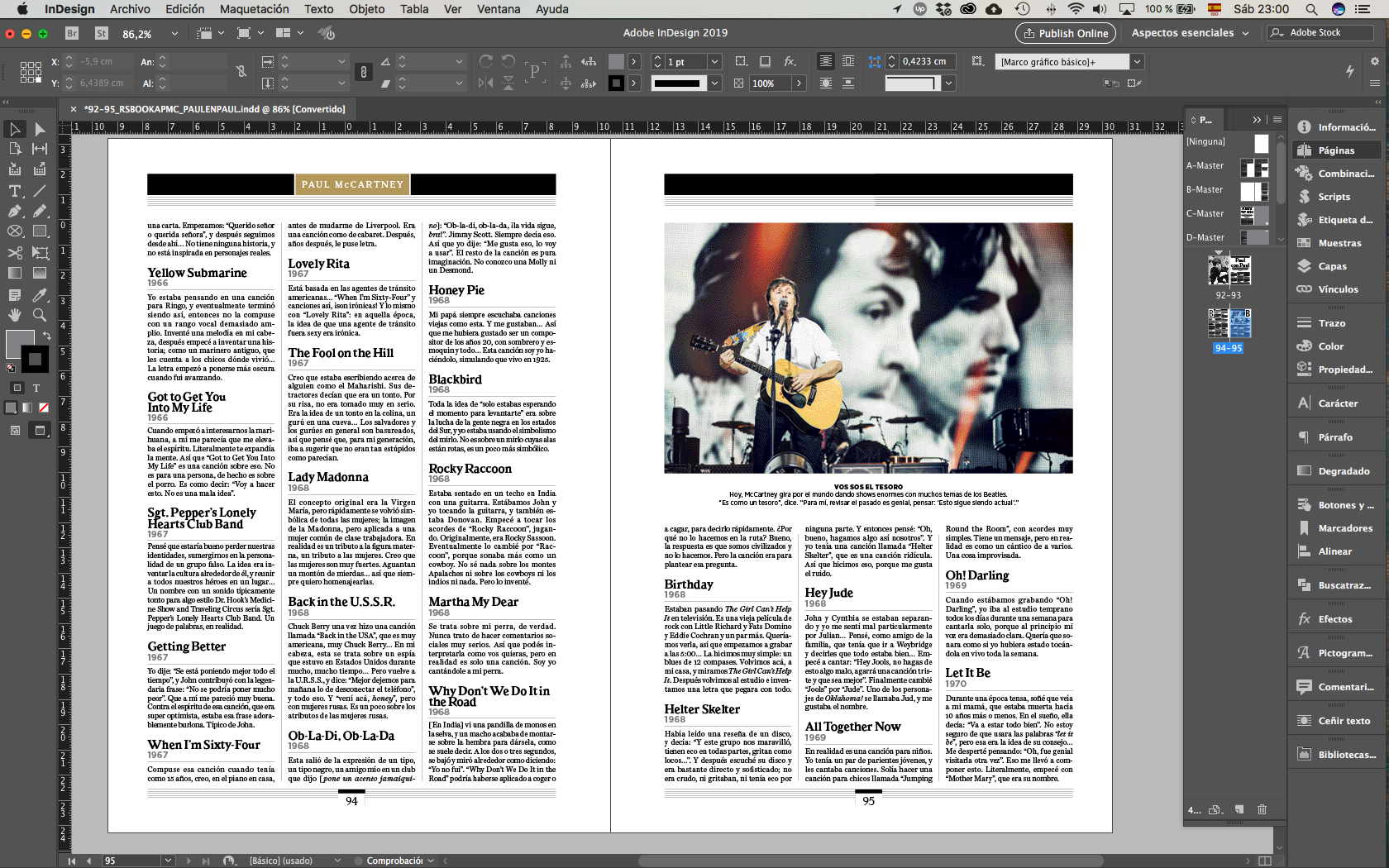The height and width of the screenshot is (868, 1389).
Task: Open the effects fx button
Action: click(790, 61)
